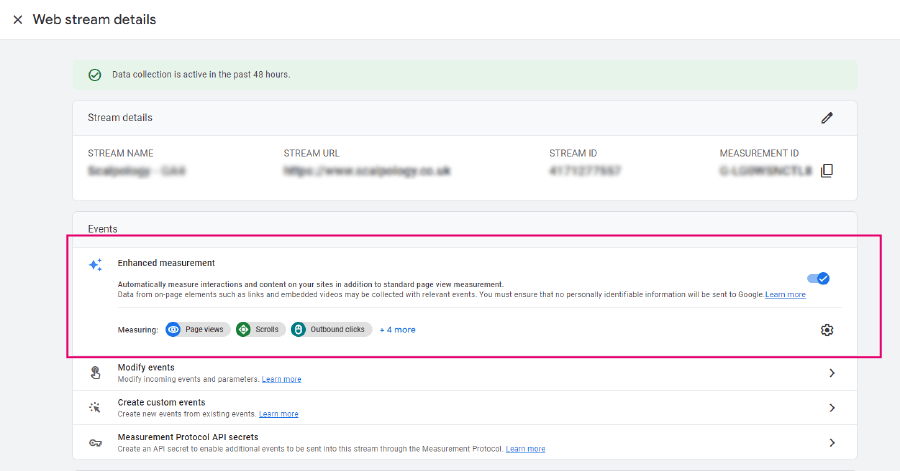The height and width of the screenshot is (471, 900).
Task: Select the Outbound clicks chip
Action: click(331, 329)
